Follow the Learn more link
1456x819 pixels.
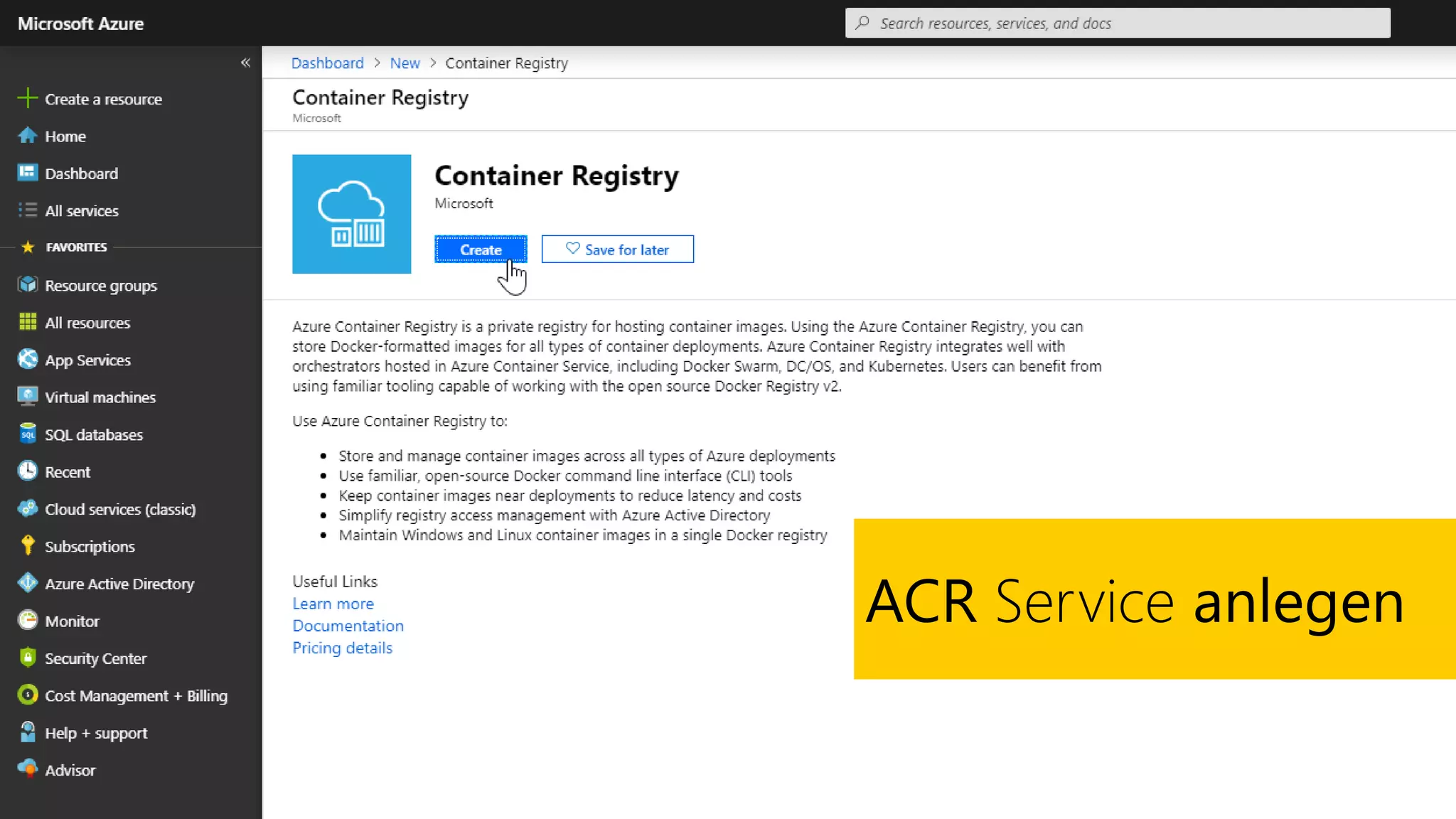pyautogui.click(x=333, y=604)
